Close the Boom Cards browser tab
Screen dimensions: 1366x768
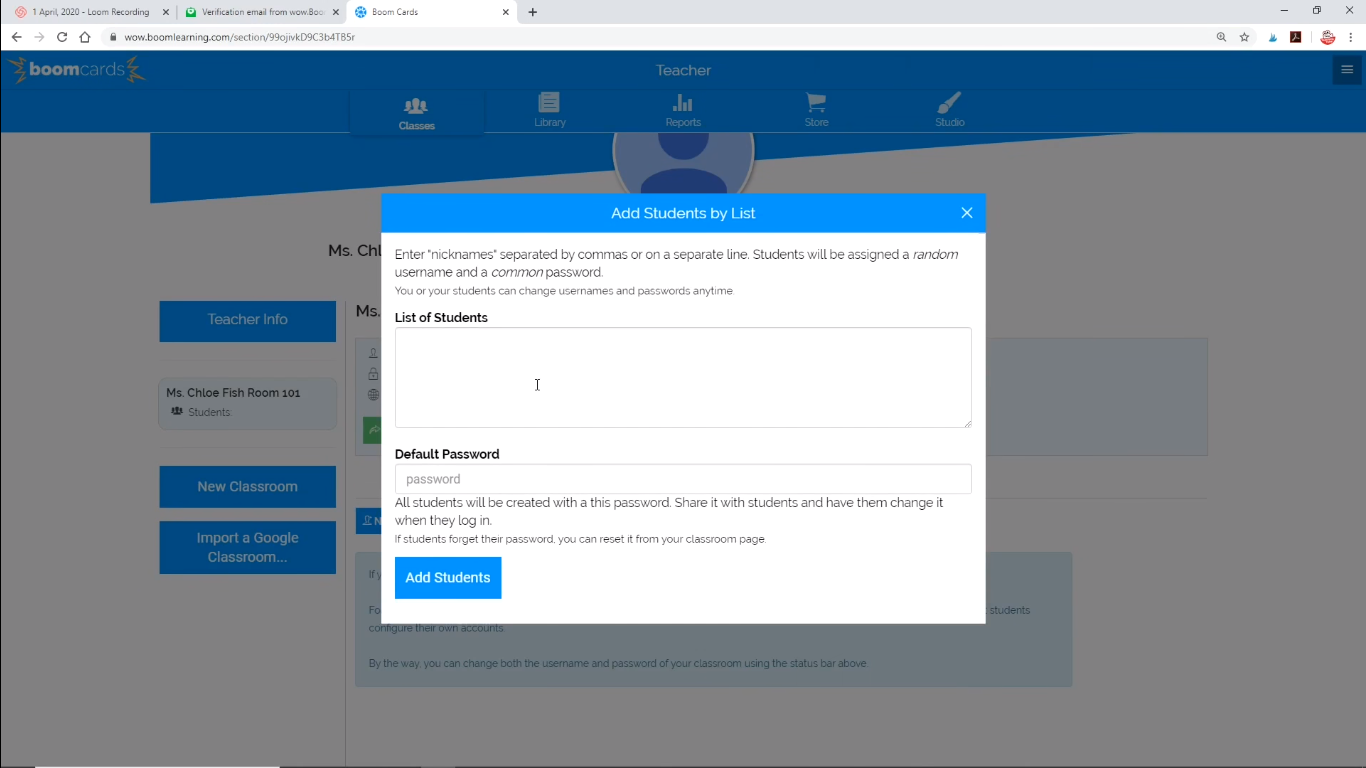pos(506,12)
